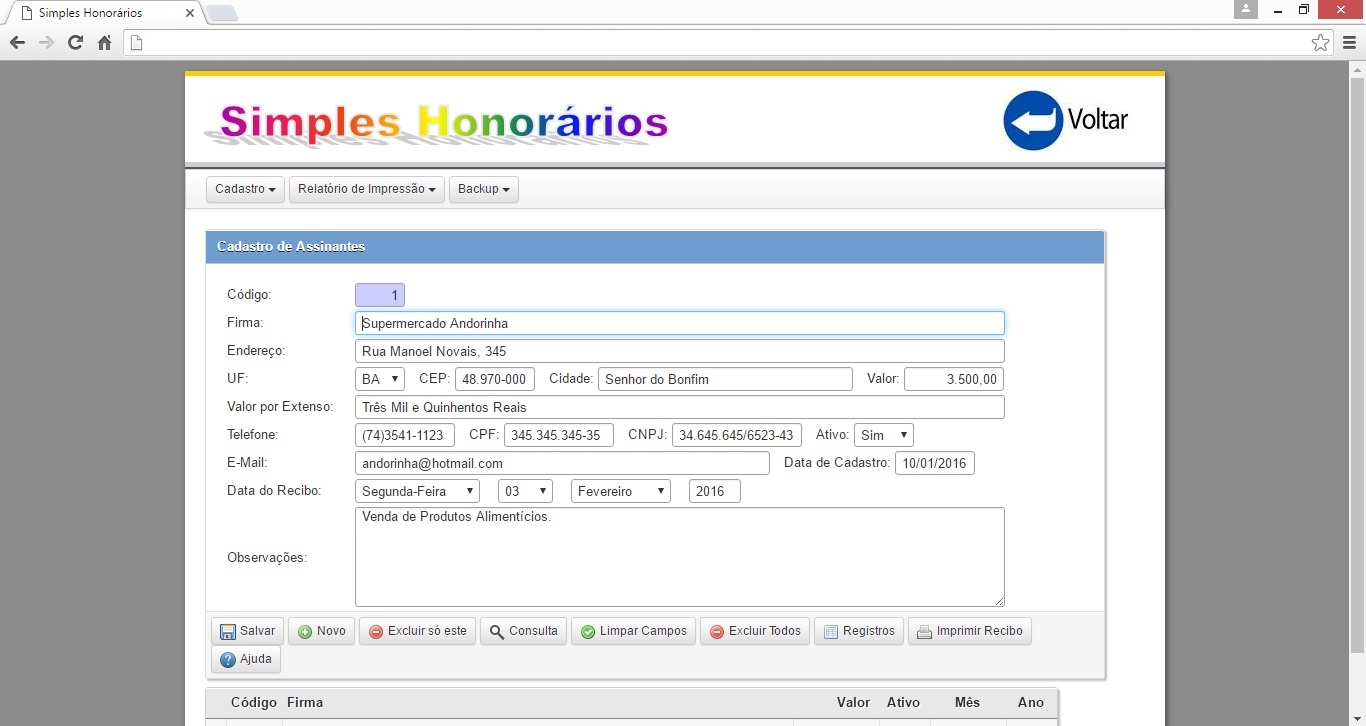Screen dimensions: 1366x726
Task: Expand the UF state dropdown
Action: click(380, 379)
